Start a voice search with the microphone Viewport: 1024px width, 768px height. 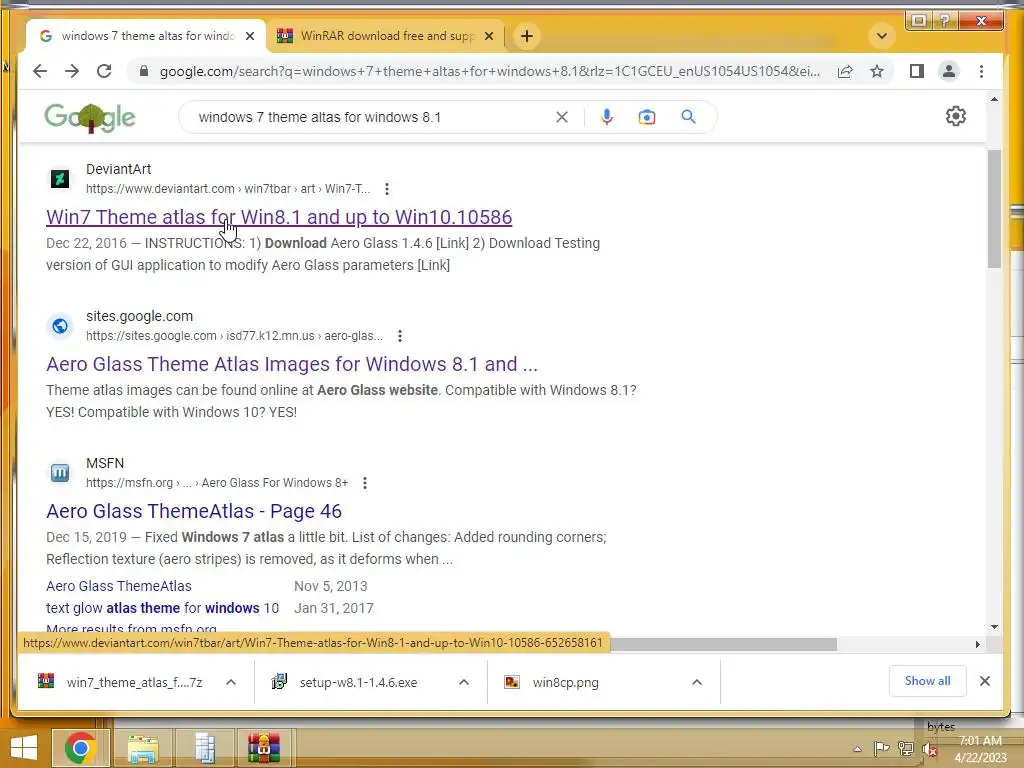click(607, 117)
